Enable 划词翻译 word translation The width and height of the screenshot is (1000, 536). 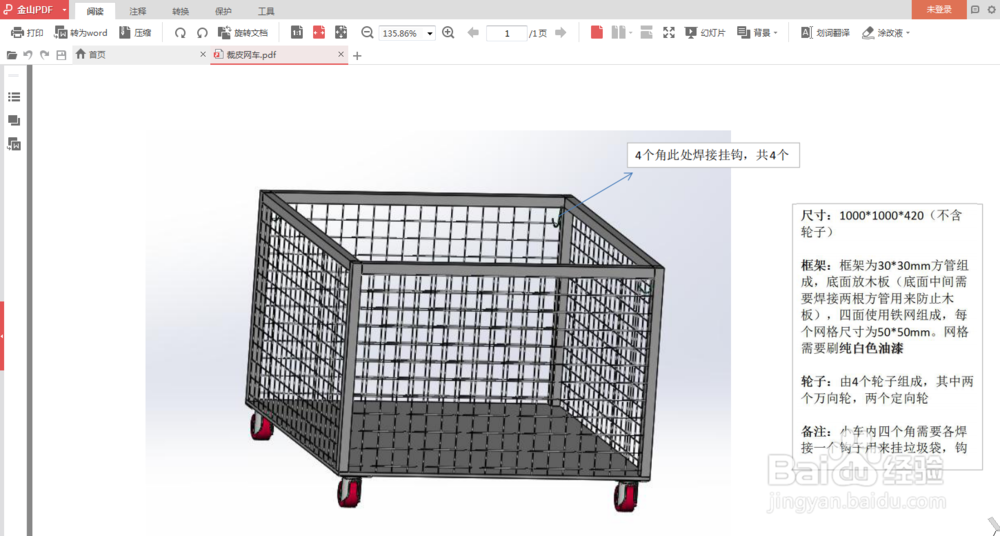tap(825, 33)
